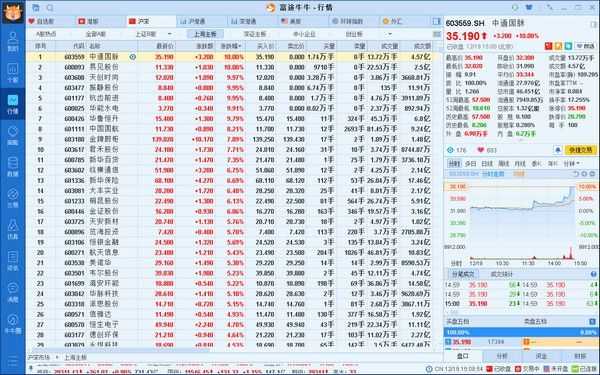The width and height of the screenshot is (600, 375).
Task: Click the red flag icon under stock price
Action: pos(548,46)
